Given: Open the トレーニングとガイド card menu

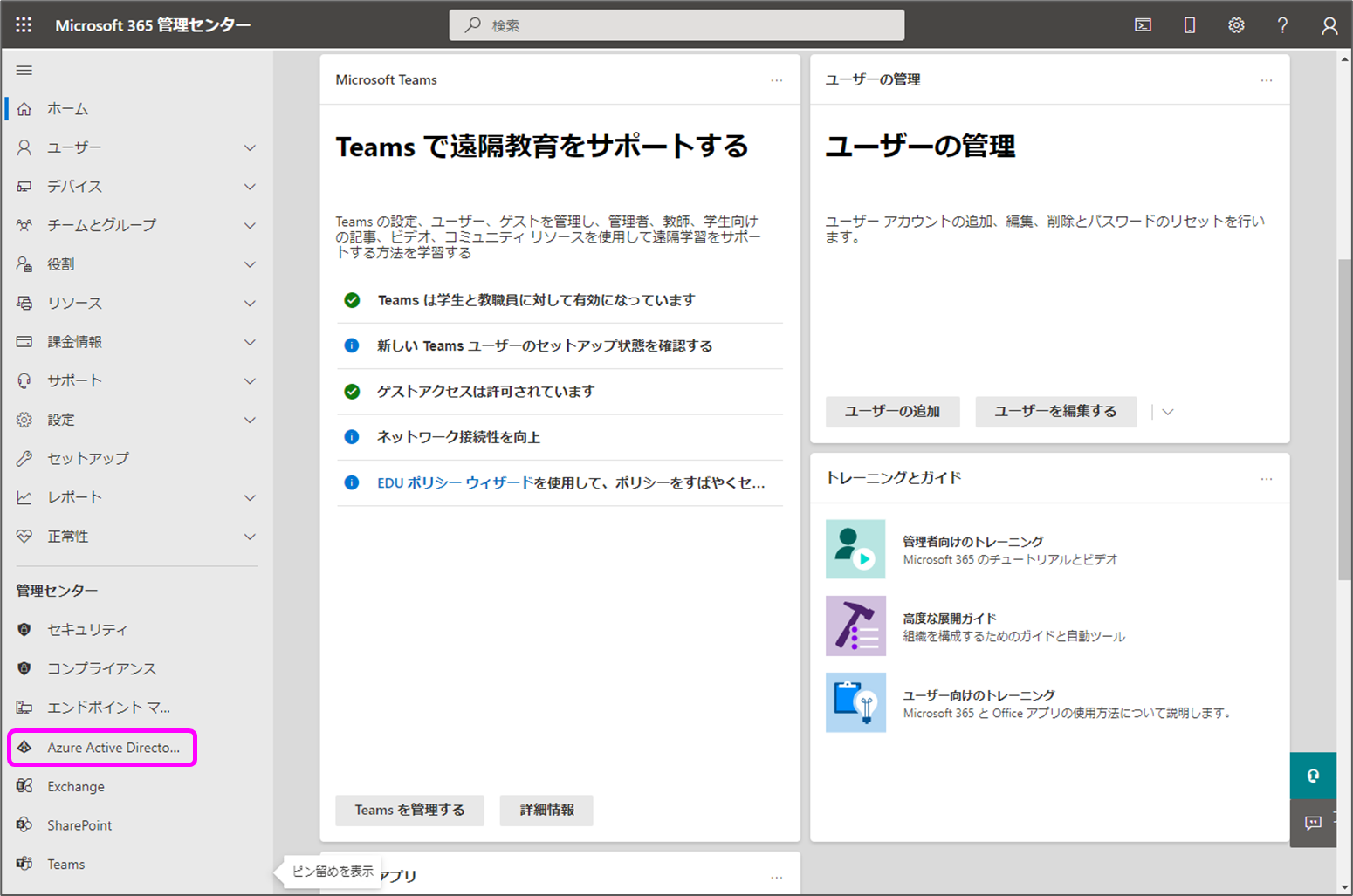Looking at the screenshot, I should point(1266,478).
